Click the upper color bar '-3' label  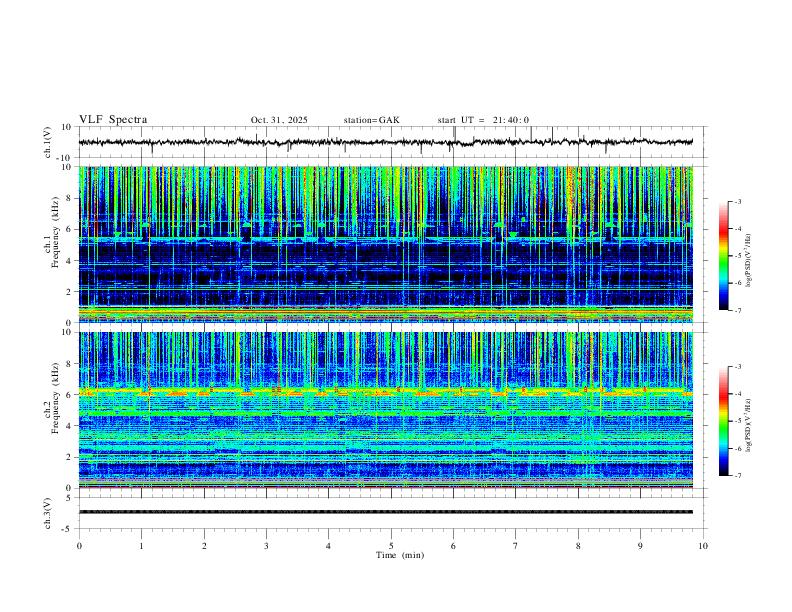pyautogui.click(x=738, y=201)
